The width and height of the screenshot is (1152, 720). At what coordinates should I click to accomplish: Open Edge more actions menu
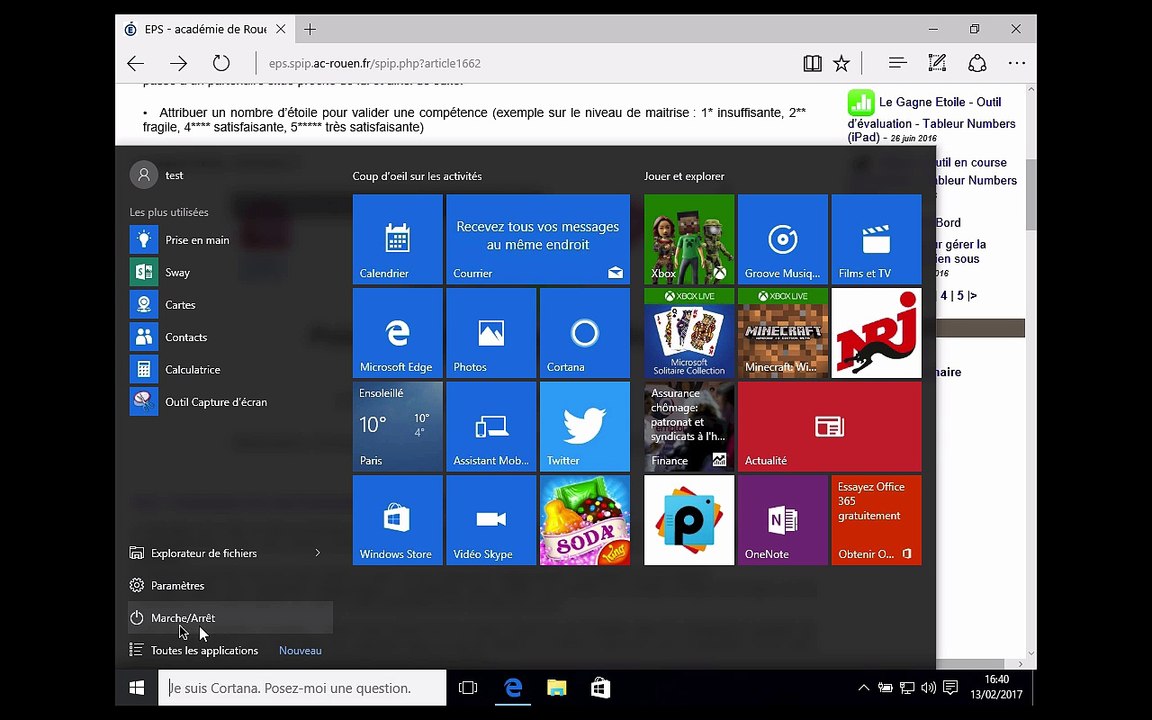tap(1017, 63)
